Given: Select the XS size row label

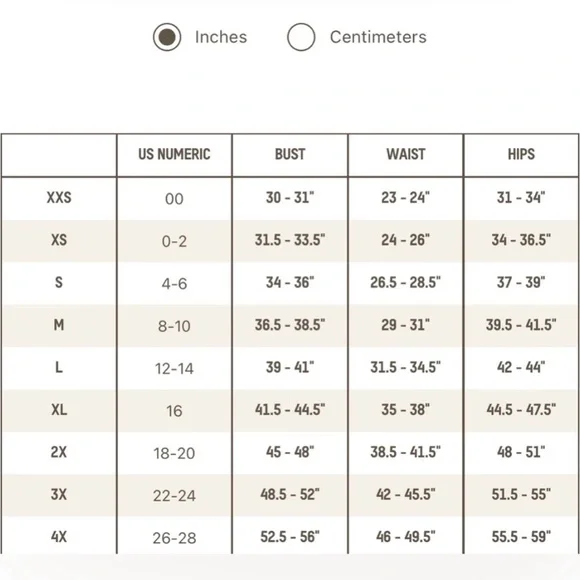Looking at the screenshot, I should point(59,240).
